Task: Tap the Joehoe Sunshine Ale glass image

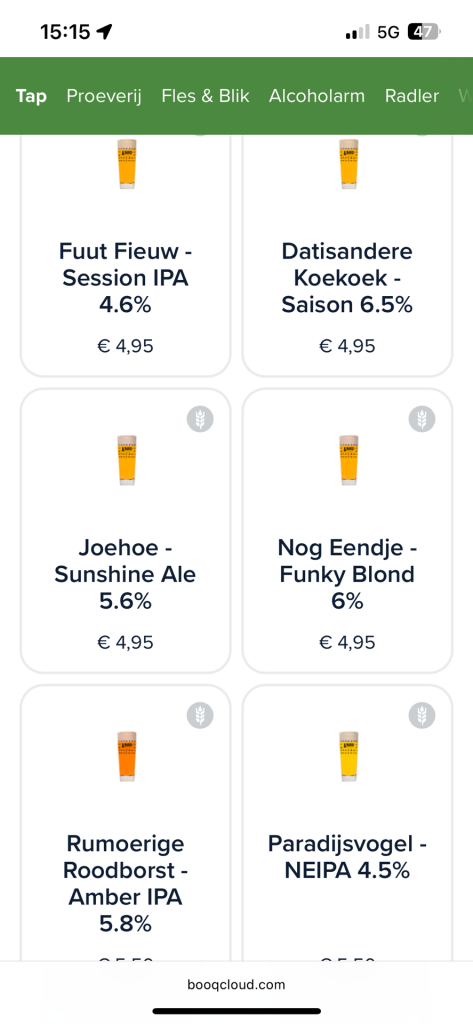Action: [x=127, y=460]
